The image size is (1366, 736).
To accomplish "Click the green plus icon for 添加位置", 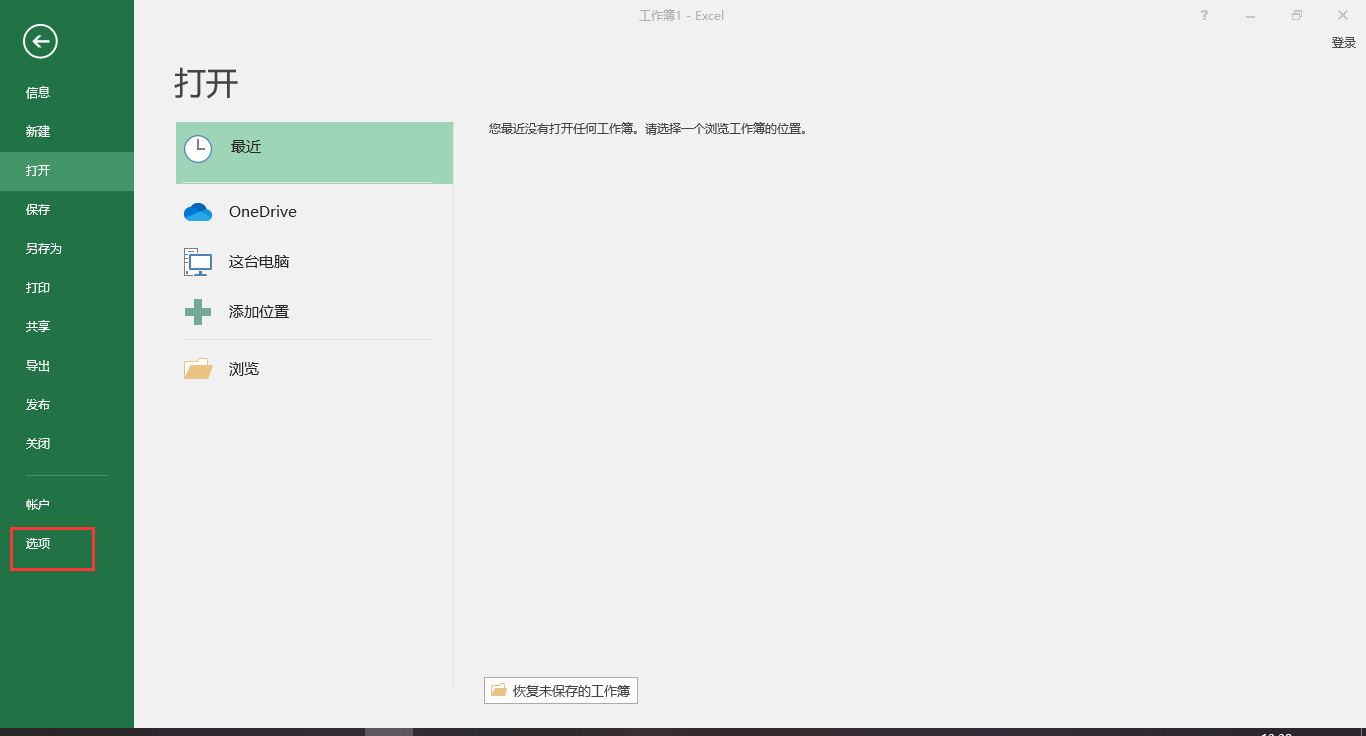I will click(x=197, y=311).
